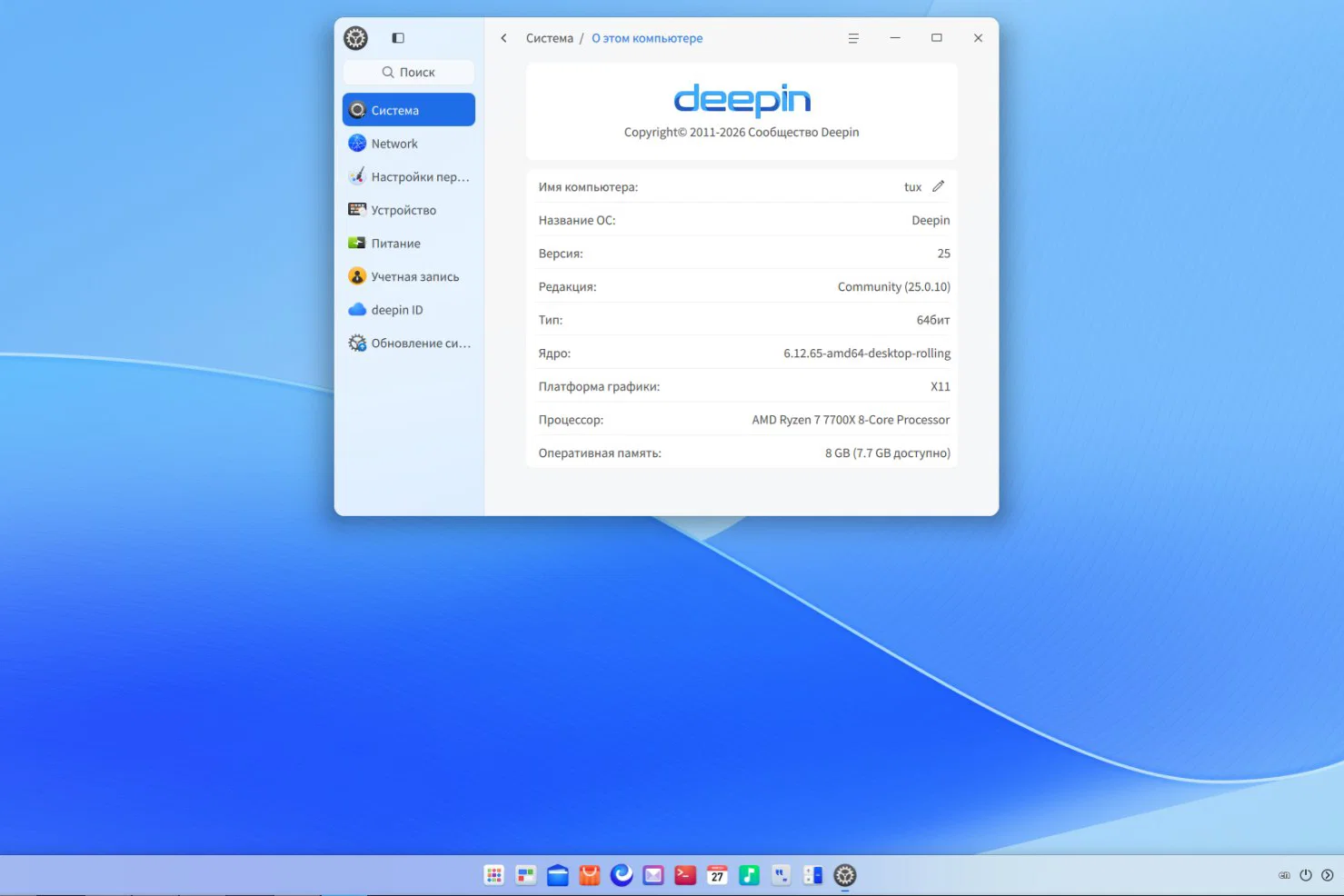
Task: Open the app launcher from the dock
Action: click(493, 874)
